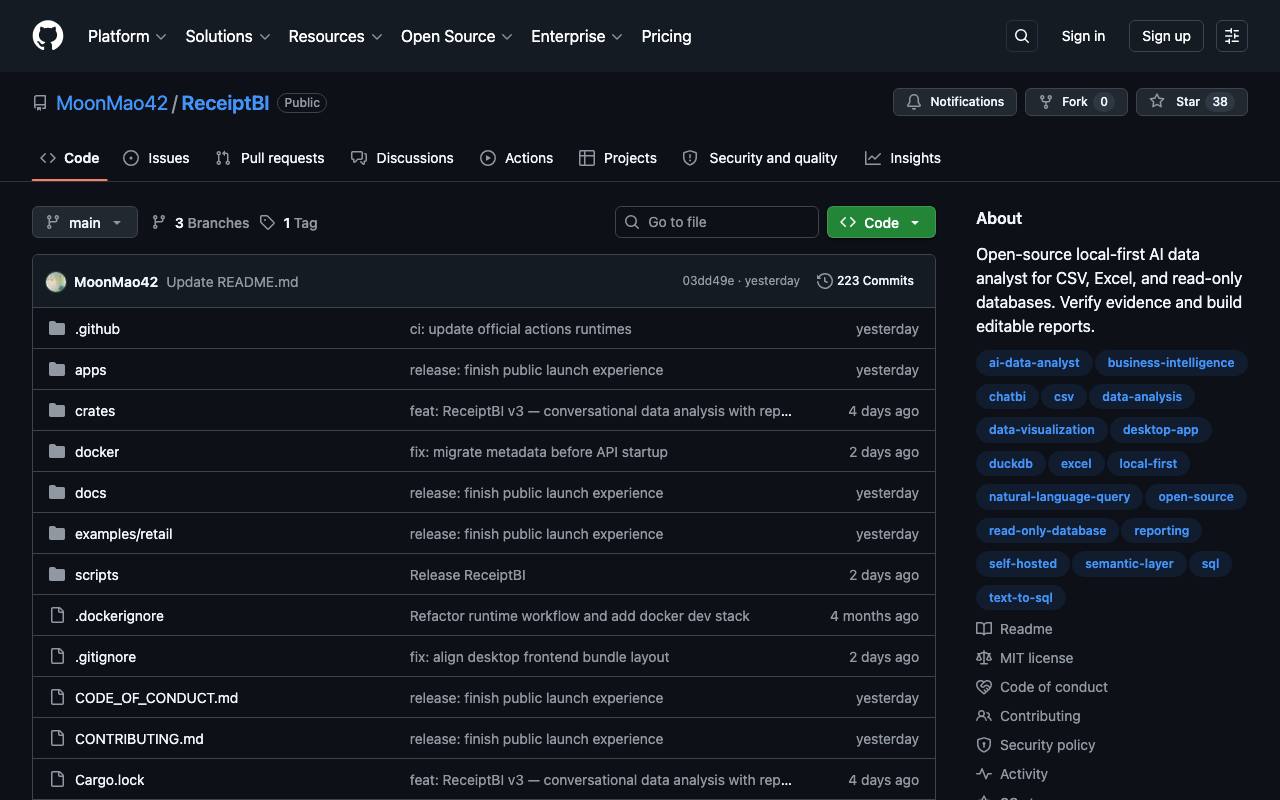This screenshot has width=1280, height=800.
Task: Click the clock history icon beside 223 Commits
Action: click(x=825, y=281)
